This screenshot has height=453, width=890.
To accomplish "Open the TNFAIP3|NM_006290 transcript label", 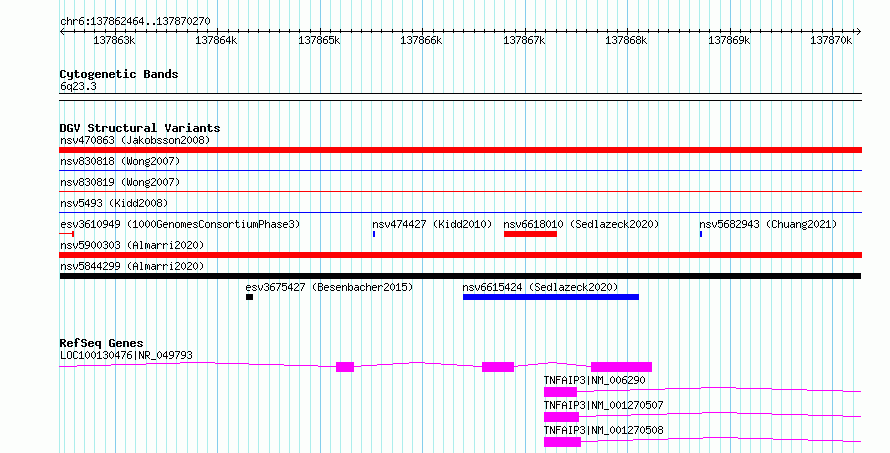I will [x=594, y=380].
